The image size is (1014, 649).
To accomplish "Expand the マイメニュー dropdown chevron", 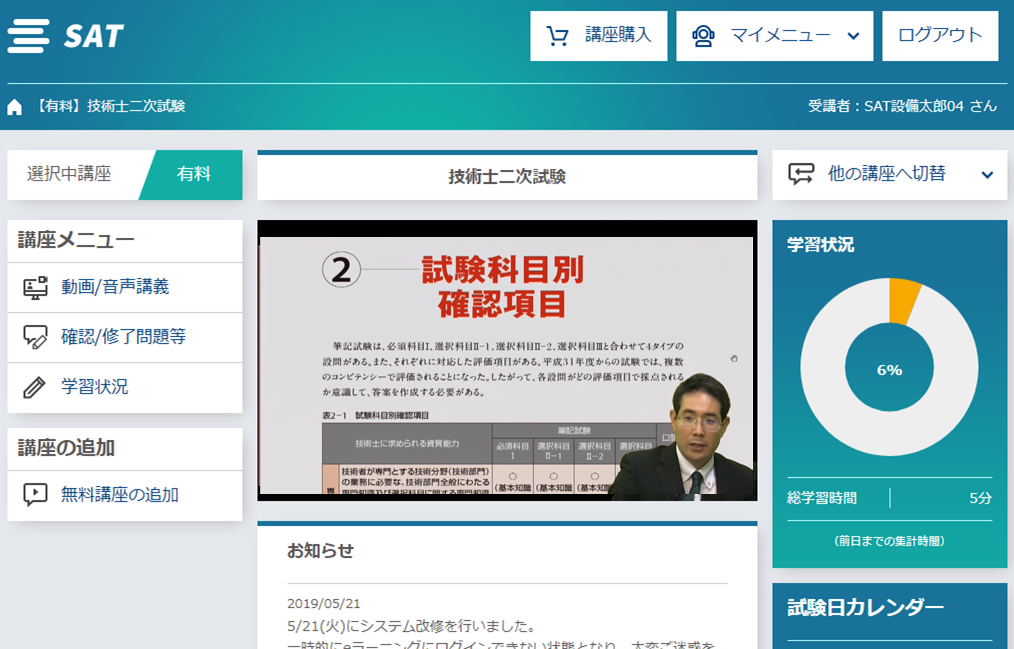I will pyautogui.click(x=854, y=36).
